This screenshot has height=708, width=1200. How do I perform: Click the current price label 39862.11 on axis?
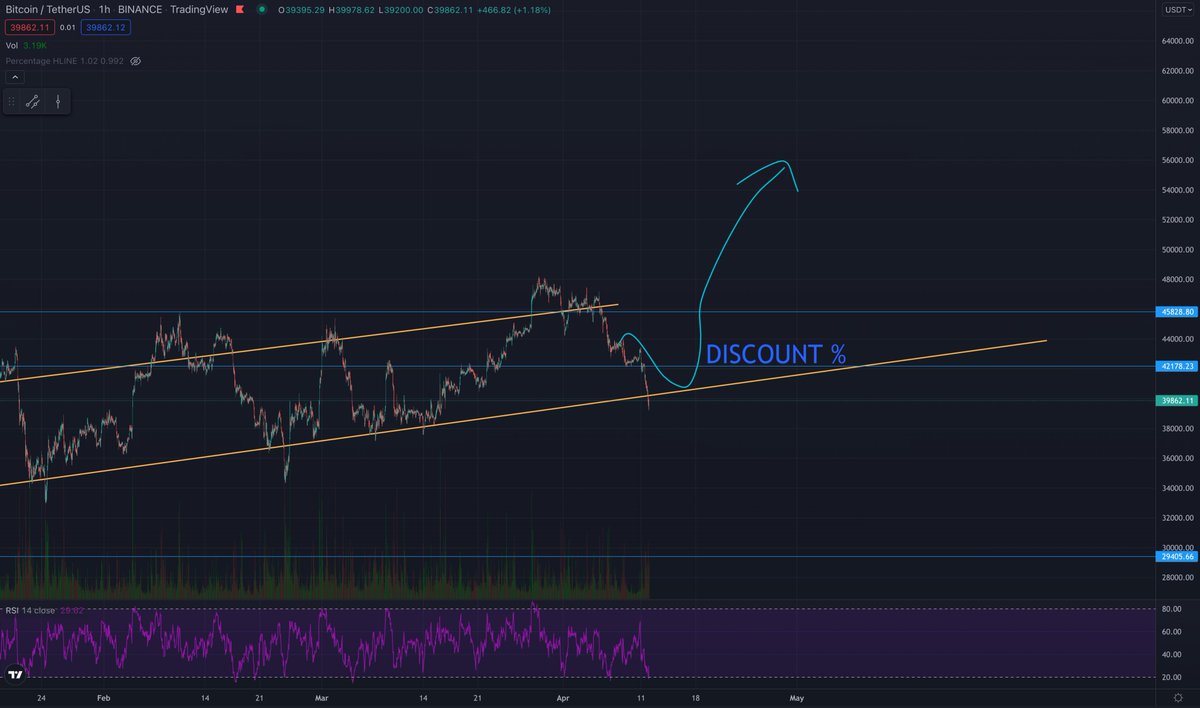(1175, 400)
